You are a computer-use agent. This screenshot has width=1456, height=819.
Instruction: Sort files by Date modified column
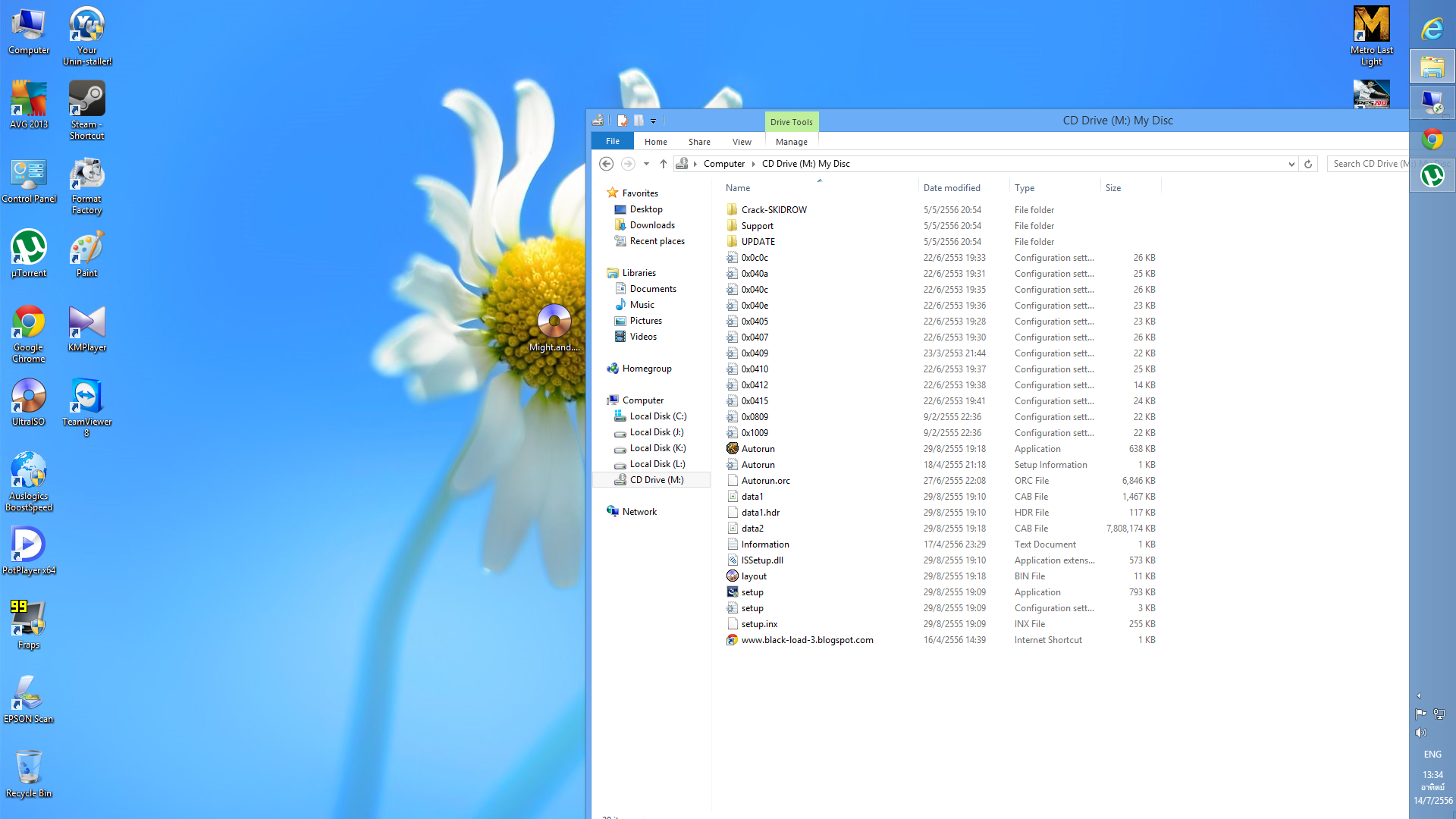pyautogui.click(x=952, y=188)
